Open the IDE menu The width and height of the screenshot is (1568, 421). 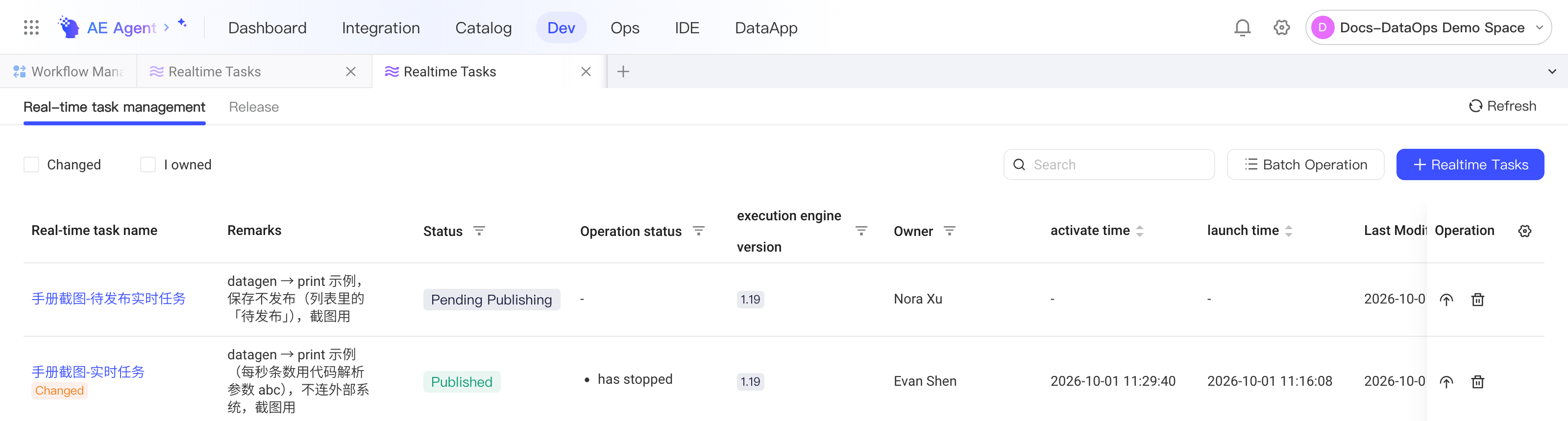coord(686,27)
